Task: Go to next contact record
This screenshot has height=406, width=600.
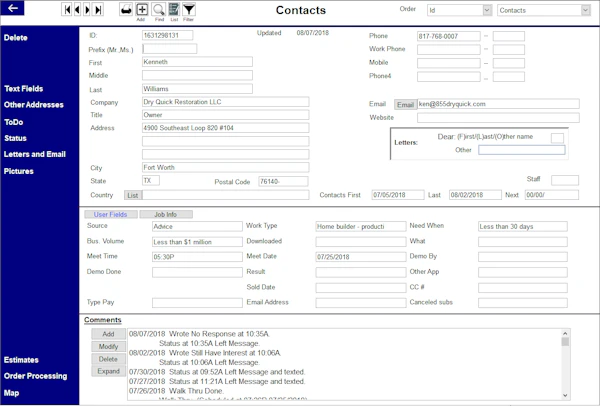Action: (87, 10)
